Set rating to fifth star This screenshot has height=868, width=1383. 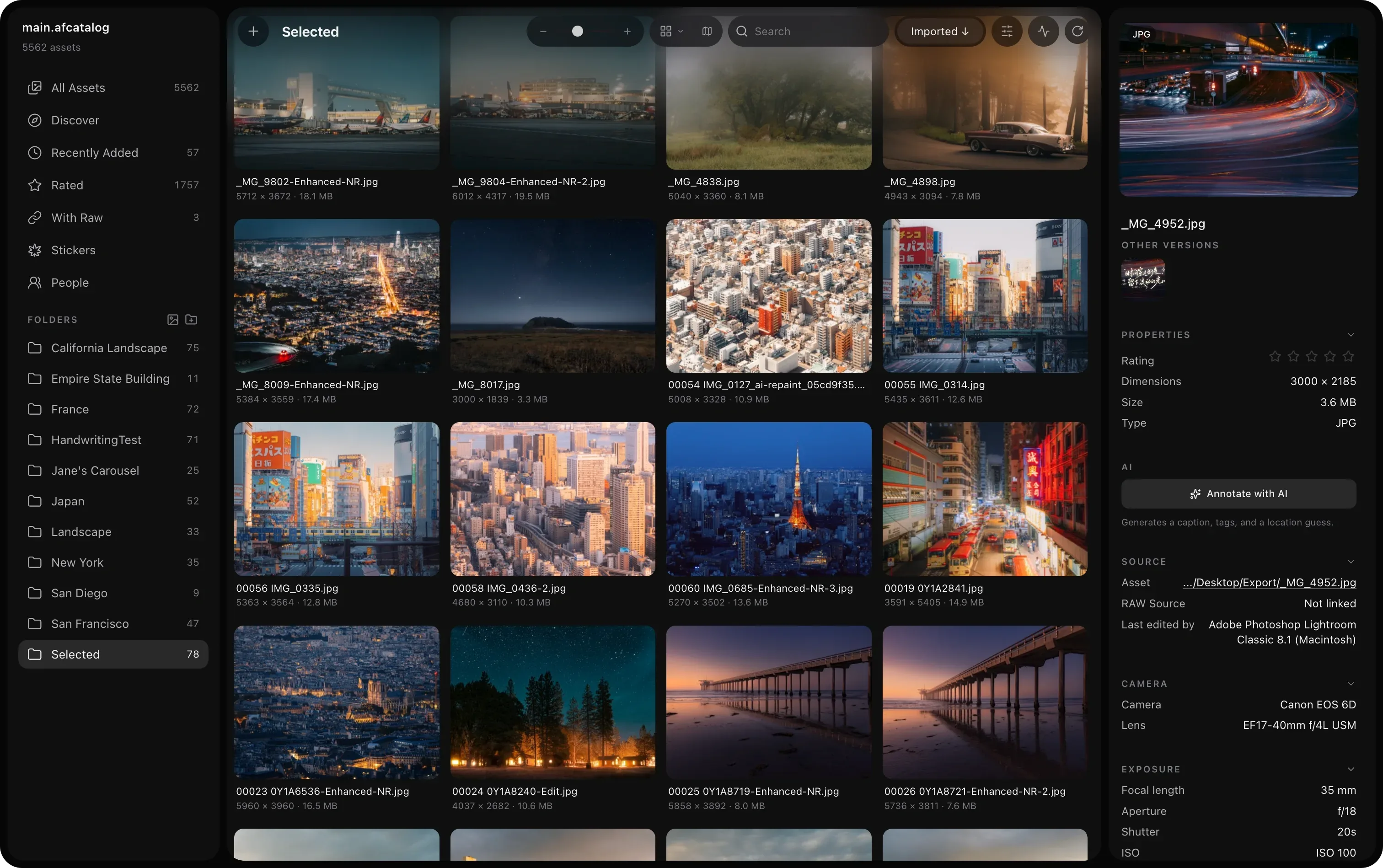click(1348, 357)
